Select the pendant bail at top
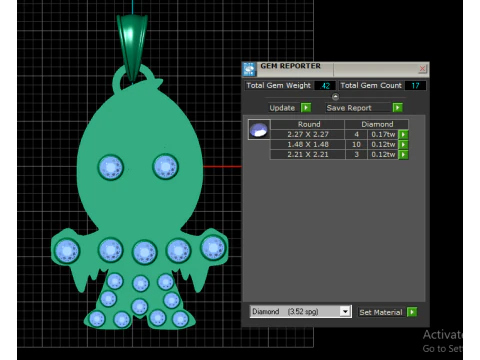The height and width of the screenshot is (360, 480). [132, 47]
